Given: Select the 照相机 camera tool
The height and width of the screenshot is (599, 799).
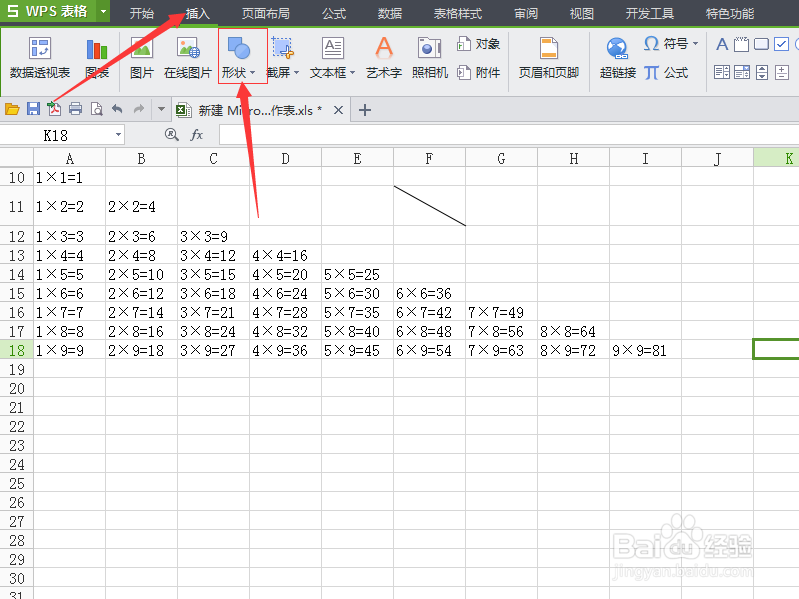Looking at the screenshot, I should [x=430, y=58].
